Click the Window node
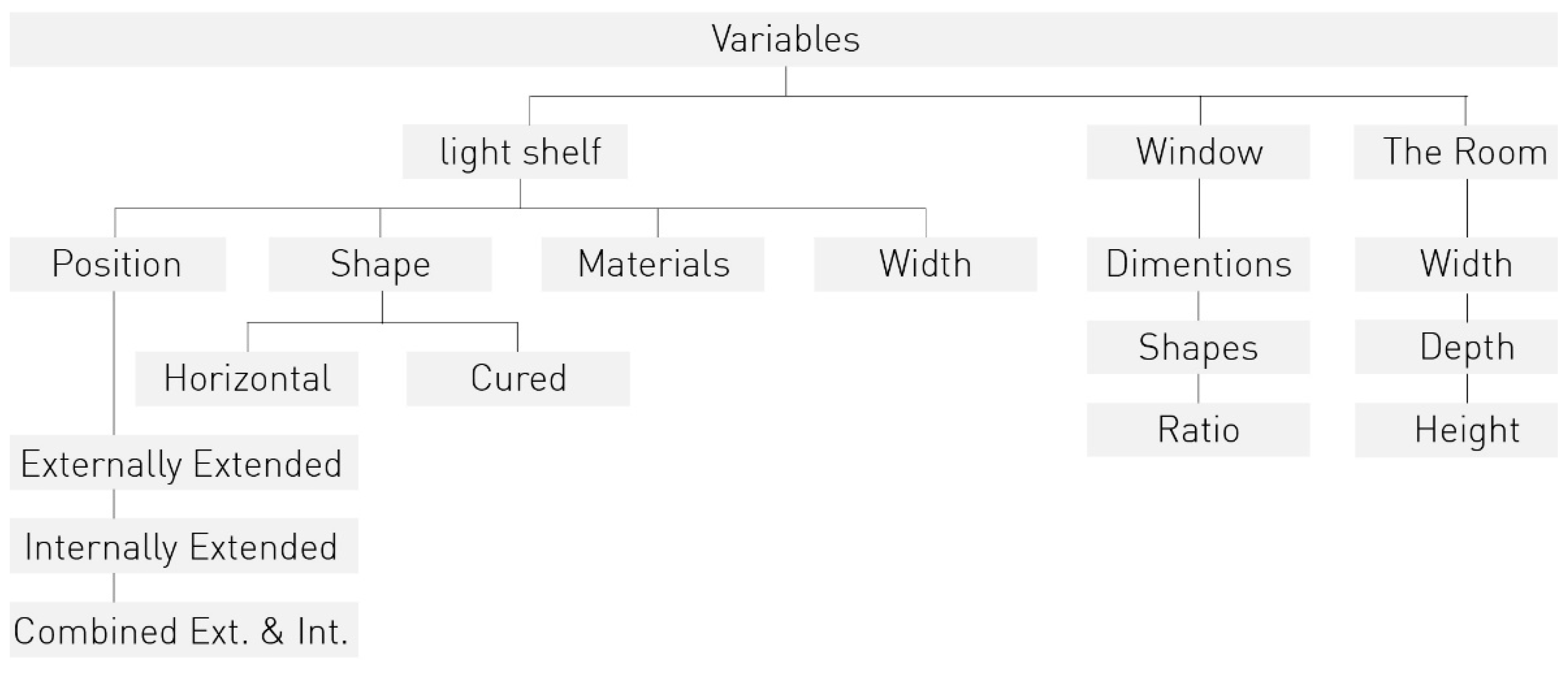Image resolution: width=1568 pixels, height=673 pixels. (x=1198, y=151)
